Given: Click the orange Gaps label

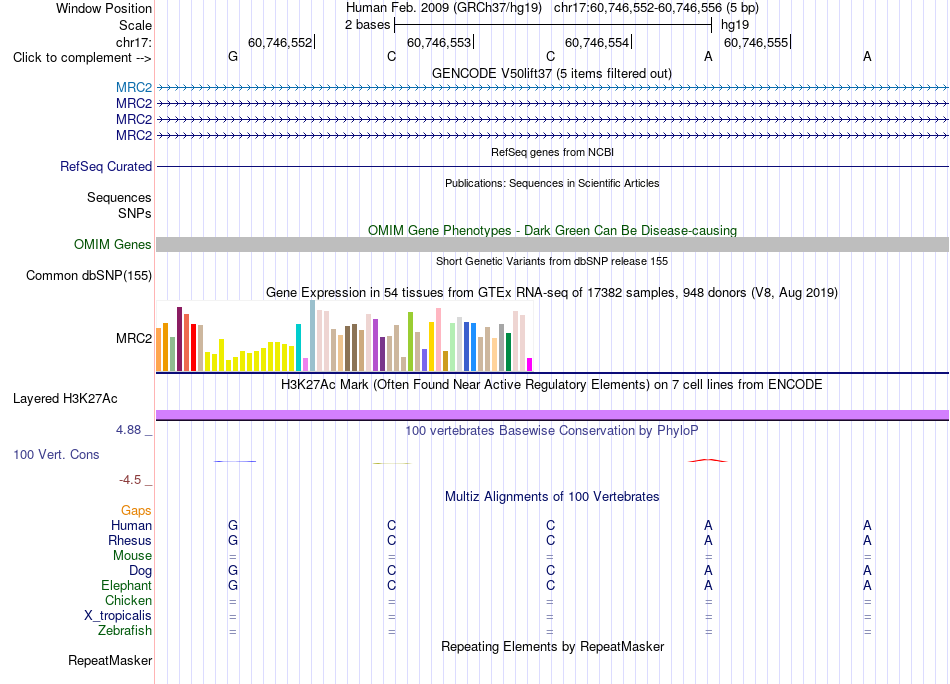Looking at the screenshot, I should [136, 511].
